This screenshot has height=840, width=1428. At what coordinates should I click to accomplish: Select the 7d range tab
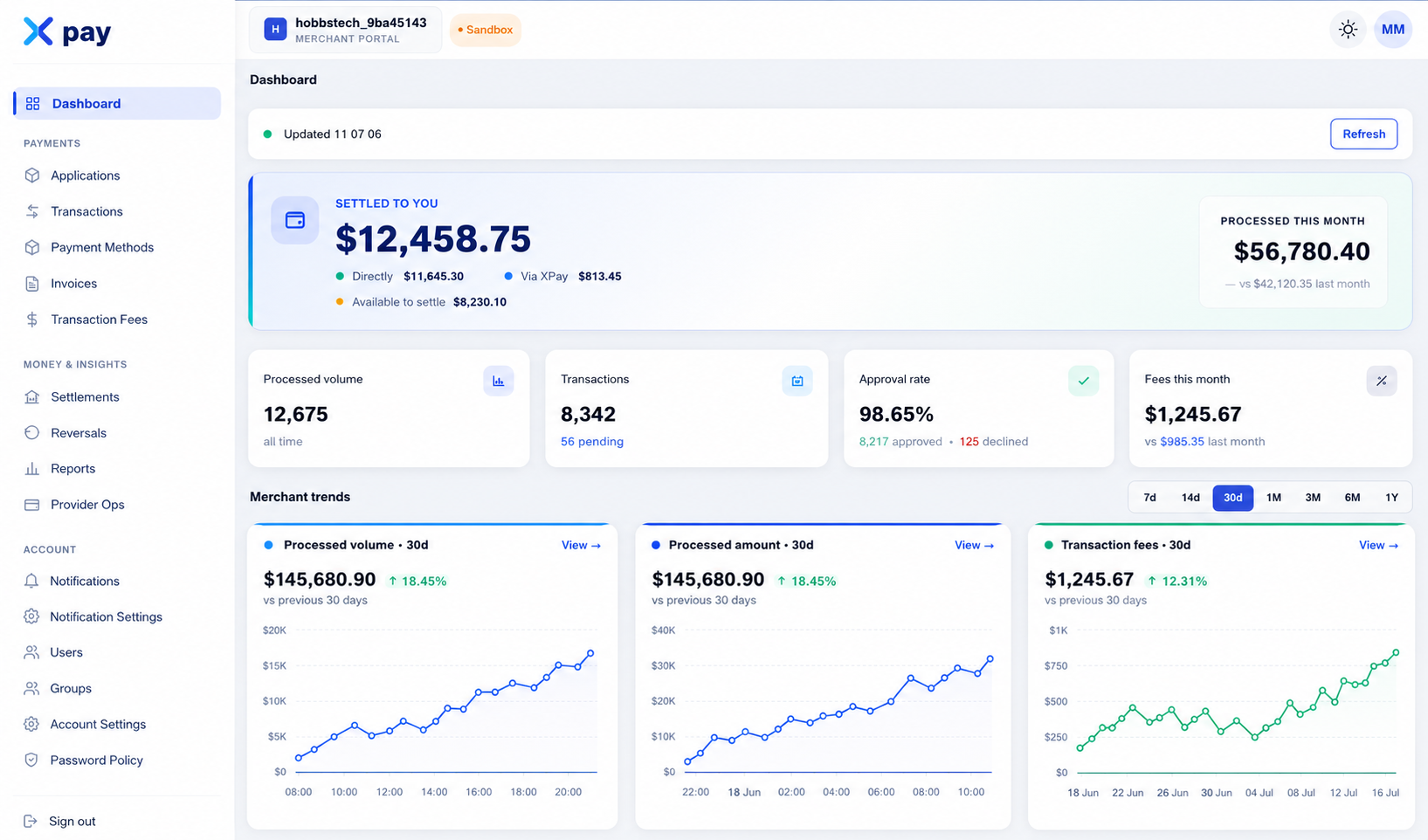point(1150,498)
